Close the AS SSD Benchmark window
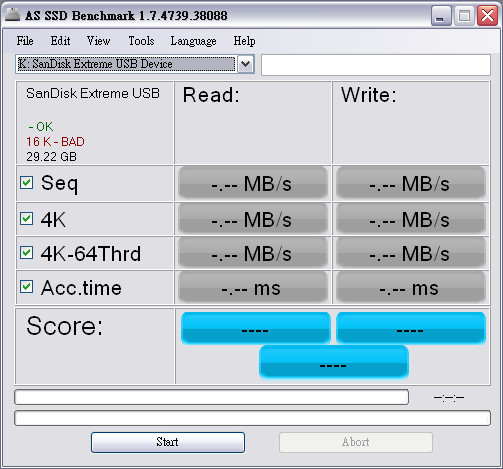The height and width of the screenshot is (469, 503). click(487, 15)
